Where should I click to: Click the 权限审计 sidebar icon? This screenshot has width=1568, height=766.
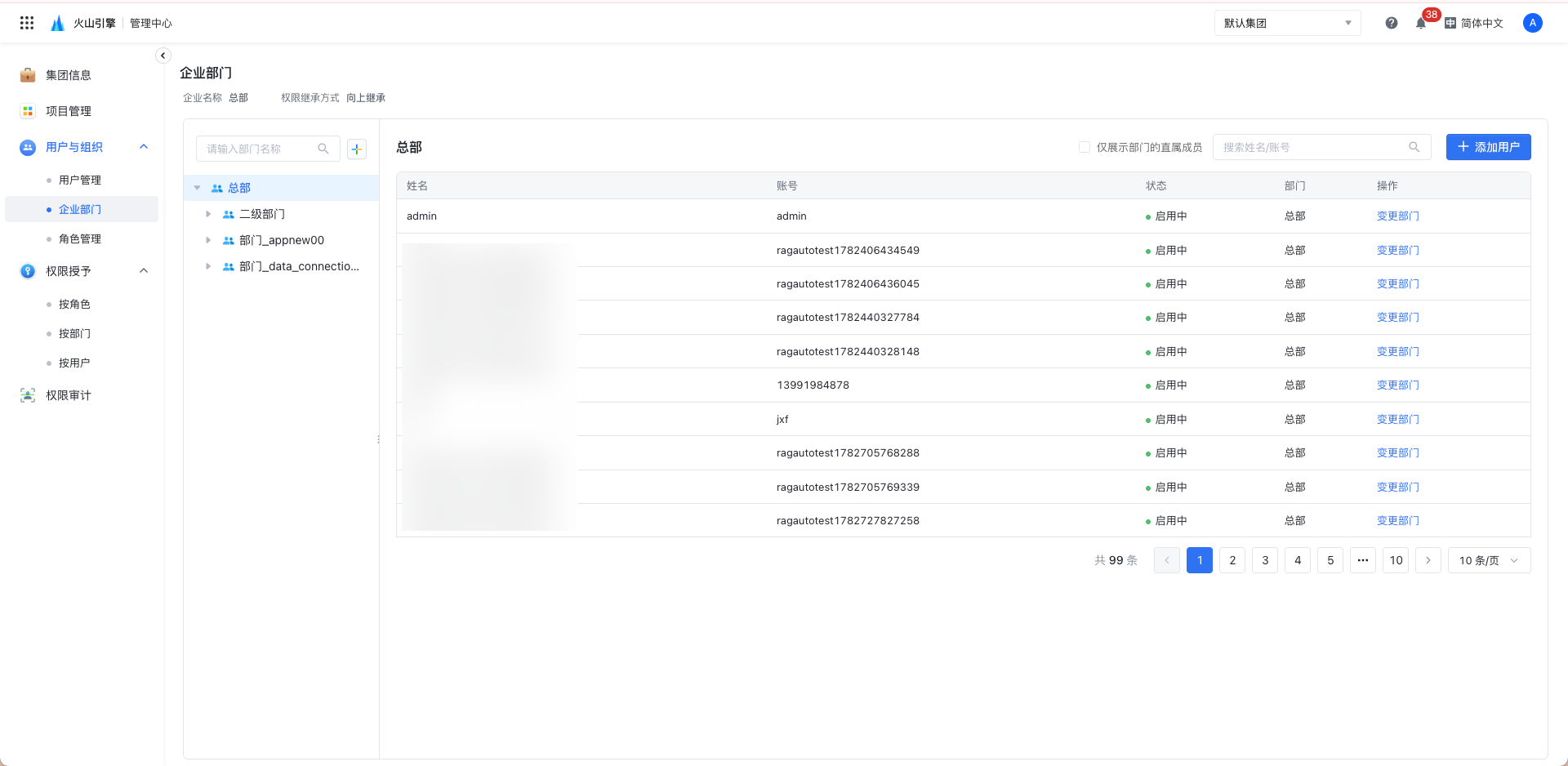click(28, 395)
